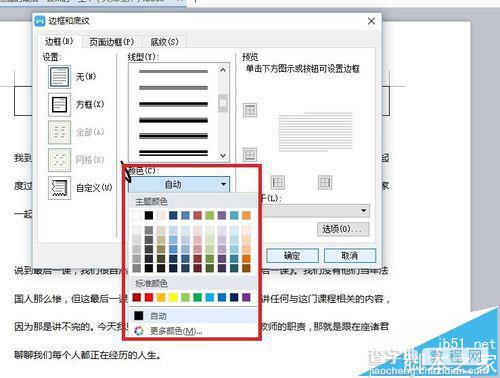Screen dimensions: 500x378
Task: Select the 无 (None) border setting icon
Action: click(59, 77)
